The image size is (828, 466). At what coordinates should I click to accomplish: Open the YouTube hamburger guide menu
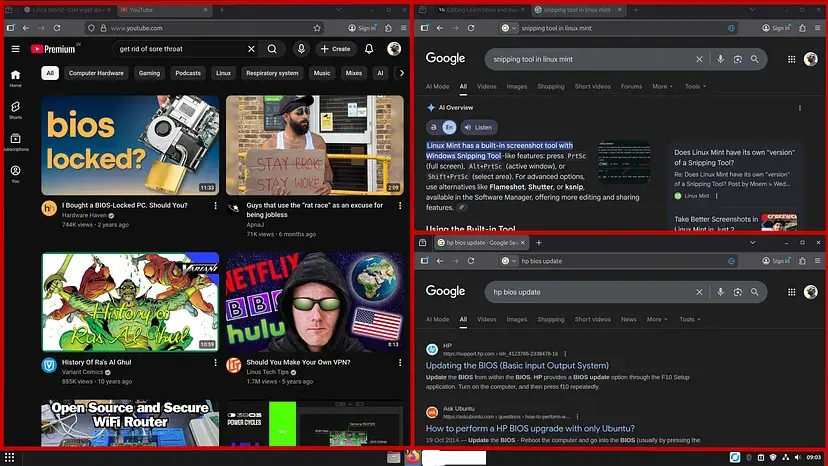[x=15, y=49]
